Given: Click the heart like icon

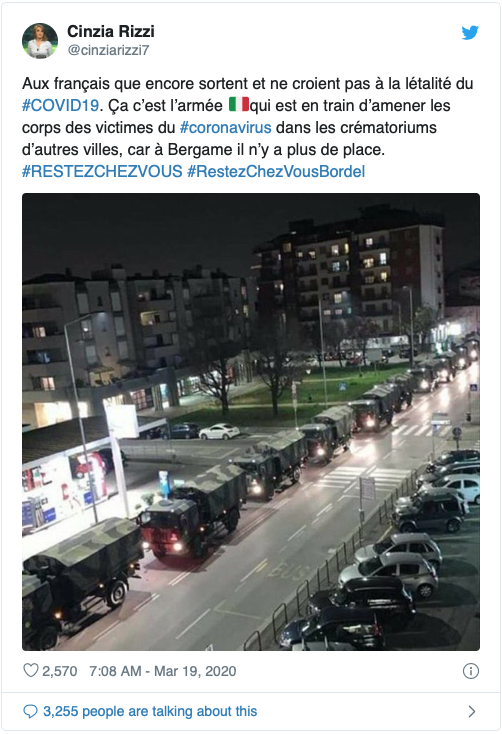Looking at the screenshot, I should [x=30, y=670].
